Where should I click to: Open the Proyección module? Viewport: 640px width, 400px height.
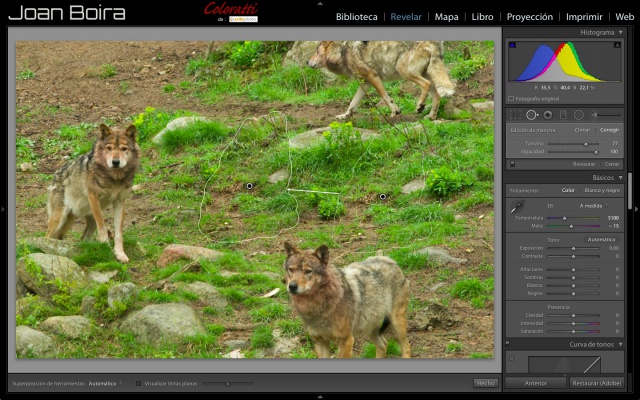click(x=529, y=17)
